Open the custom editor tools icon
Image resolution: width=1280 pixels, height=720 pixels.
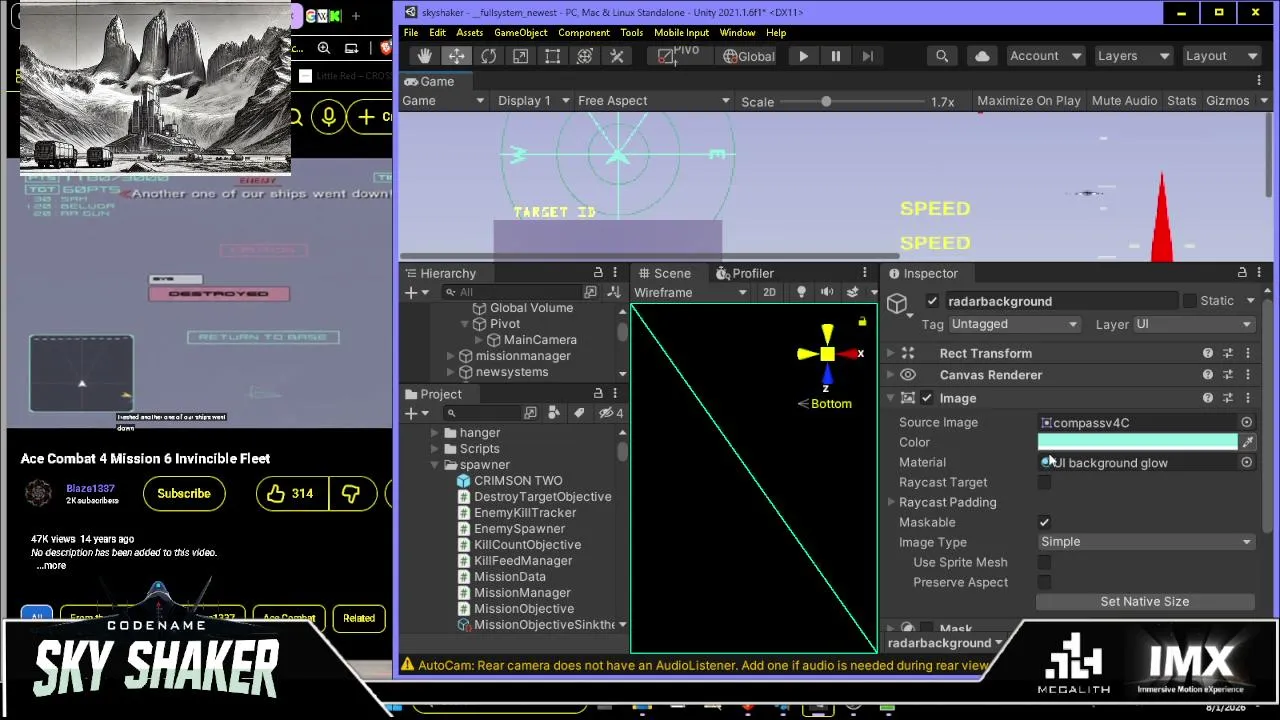pos(617,56)
